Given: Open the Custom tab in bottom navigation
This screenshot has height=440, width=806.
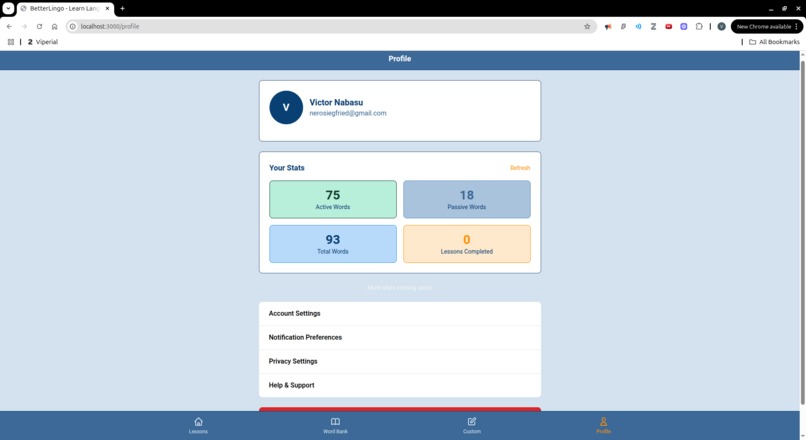Looking at the screenshot, I should (471, 426).
